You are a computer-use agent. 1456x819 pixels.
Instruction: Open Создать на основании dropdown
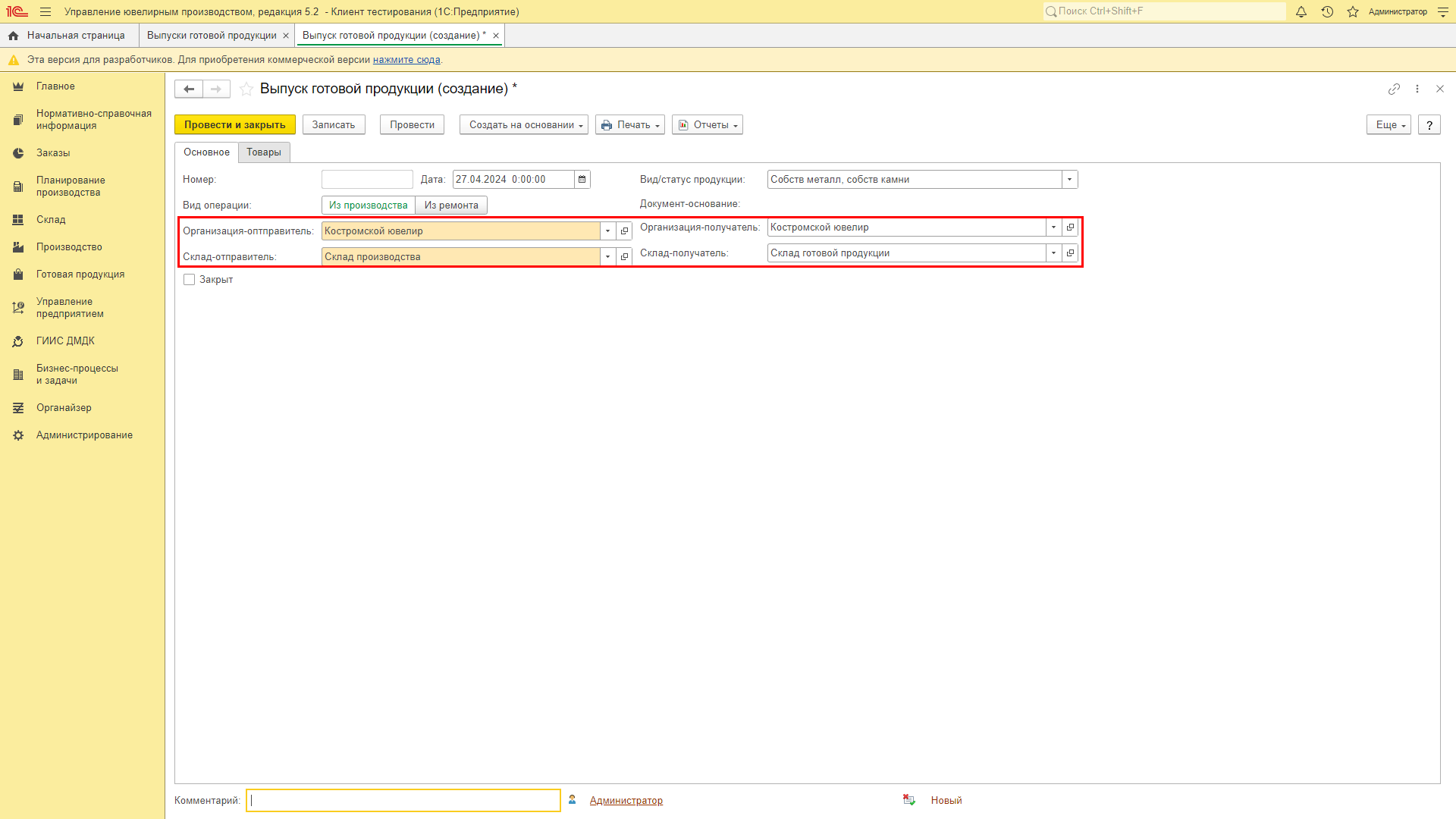pos(524,125)
